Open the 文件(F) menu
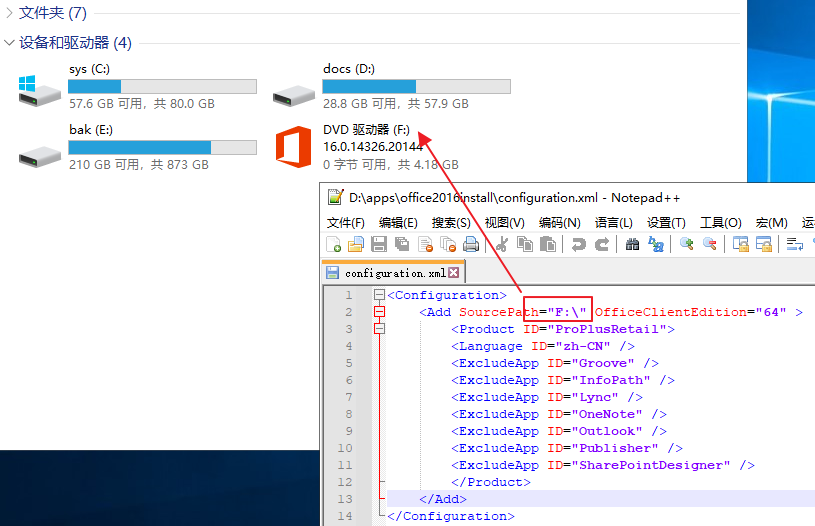Image resolution: width=815 pixels, height=526 pixels. pyautogui.click(x=346, y=222)
